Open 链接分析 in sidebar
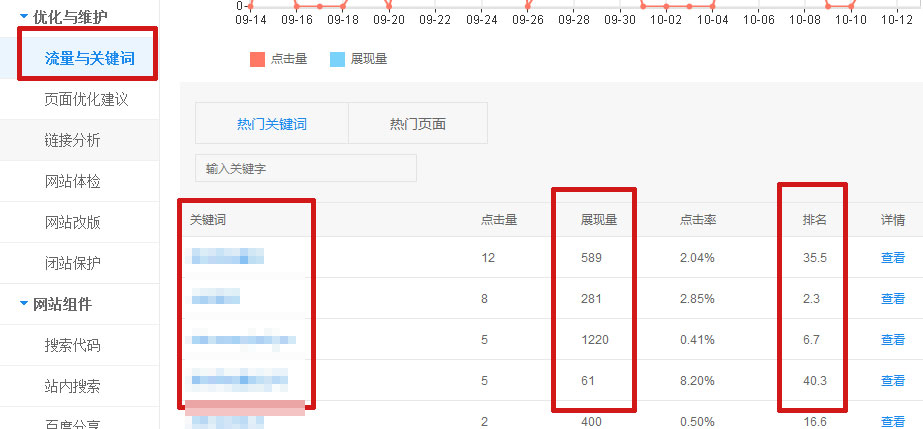 (72, 140)
